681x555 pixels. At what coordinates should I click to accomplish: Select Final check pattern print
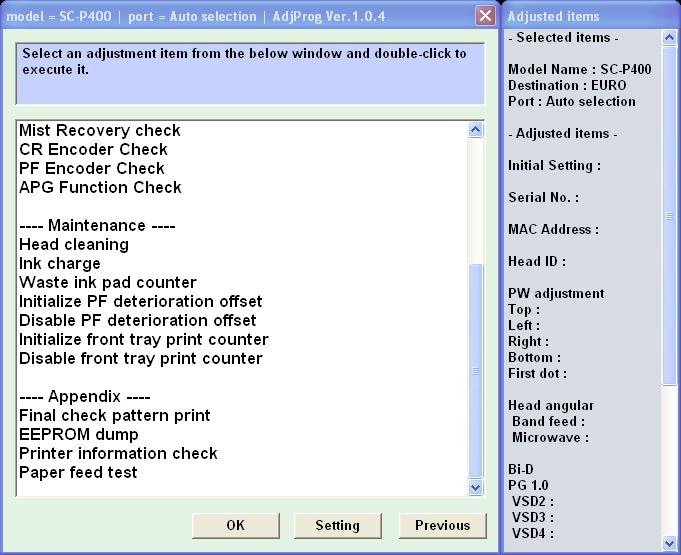pos(114,416)
